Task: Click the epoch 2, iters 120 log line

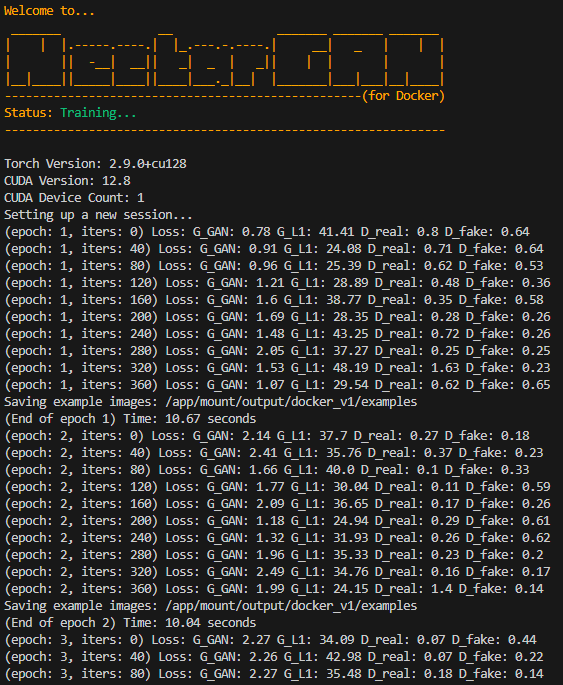Action: (x=277, y=487)
